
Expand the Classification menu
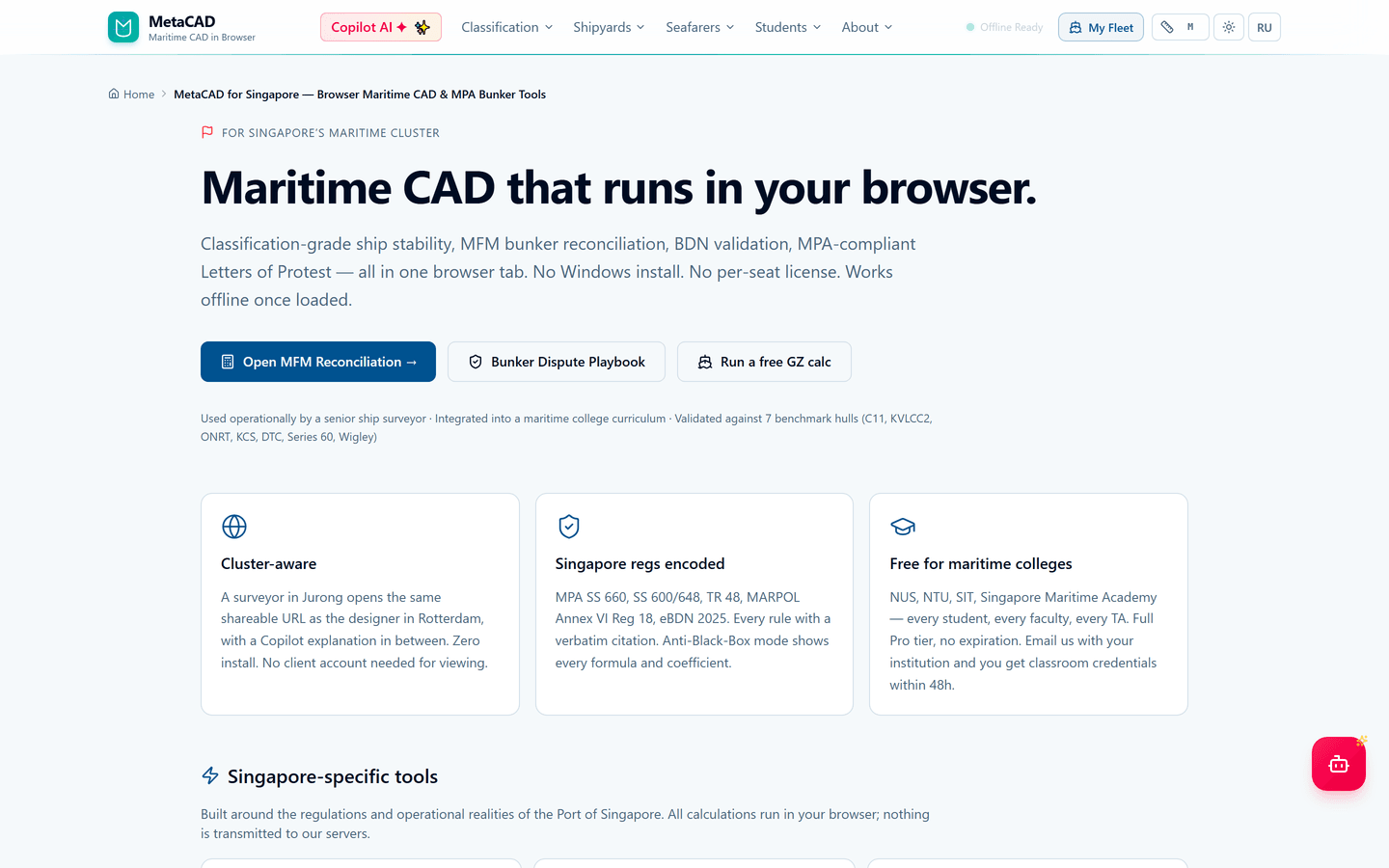[x=507, y=27]
